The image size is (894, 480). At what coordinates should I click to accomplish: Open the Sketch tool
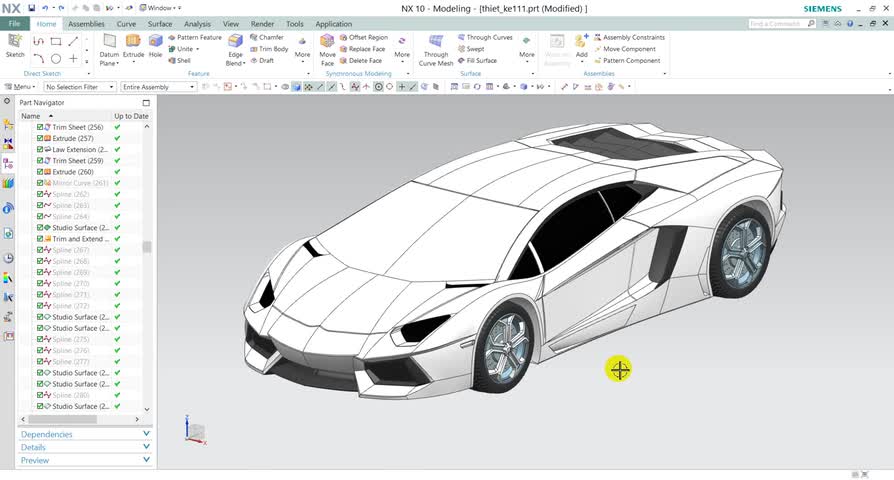tap(15, 46)
